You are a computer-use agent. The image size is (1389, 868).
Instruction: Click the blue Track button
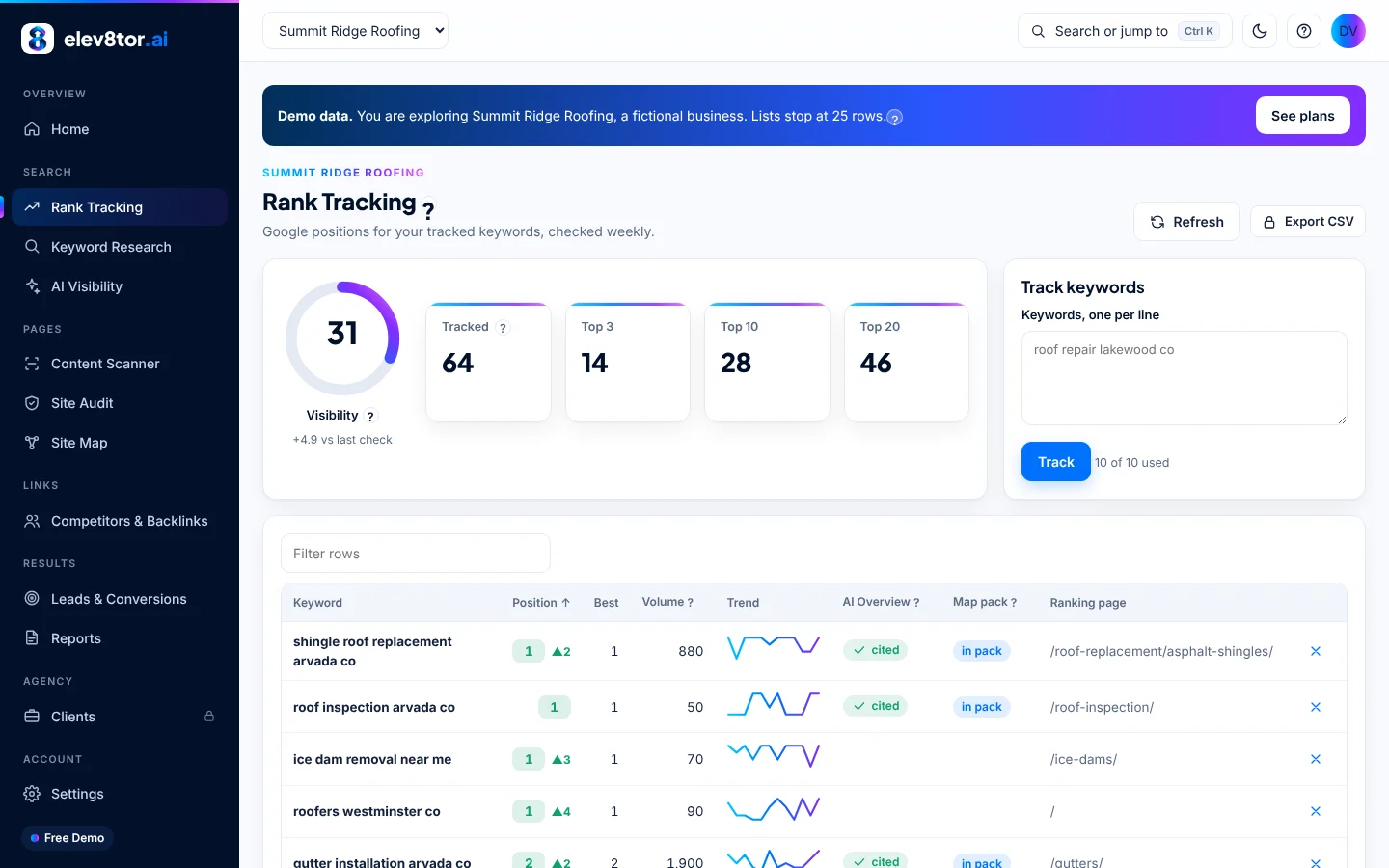point(1056,462)
